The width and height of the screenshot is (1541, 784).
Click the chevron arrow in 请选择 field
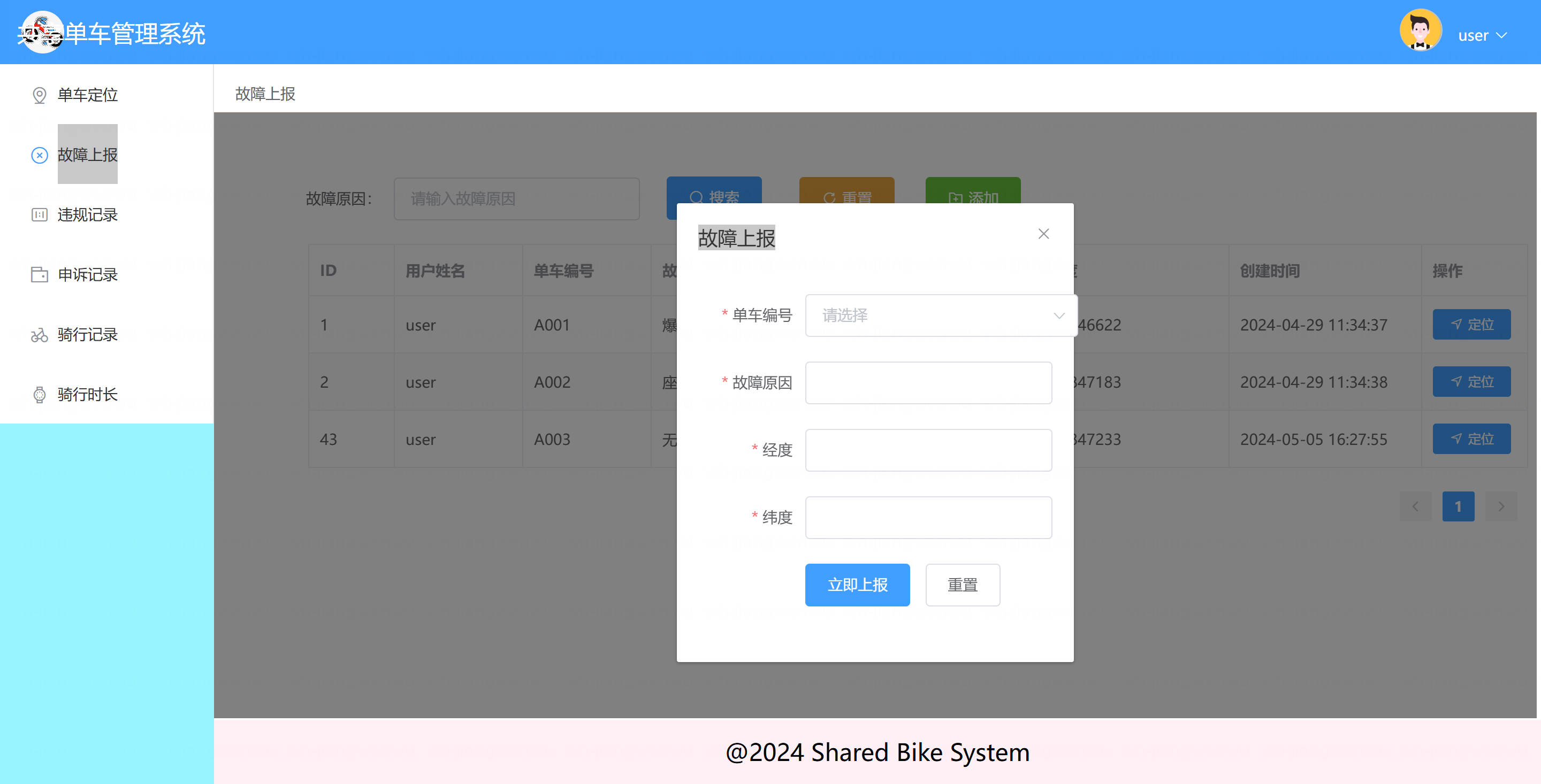1059,315
